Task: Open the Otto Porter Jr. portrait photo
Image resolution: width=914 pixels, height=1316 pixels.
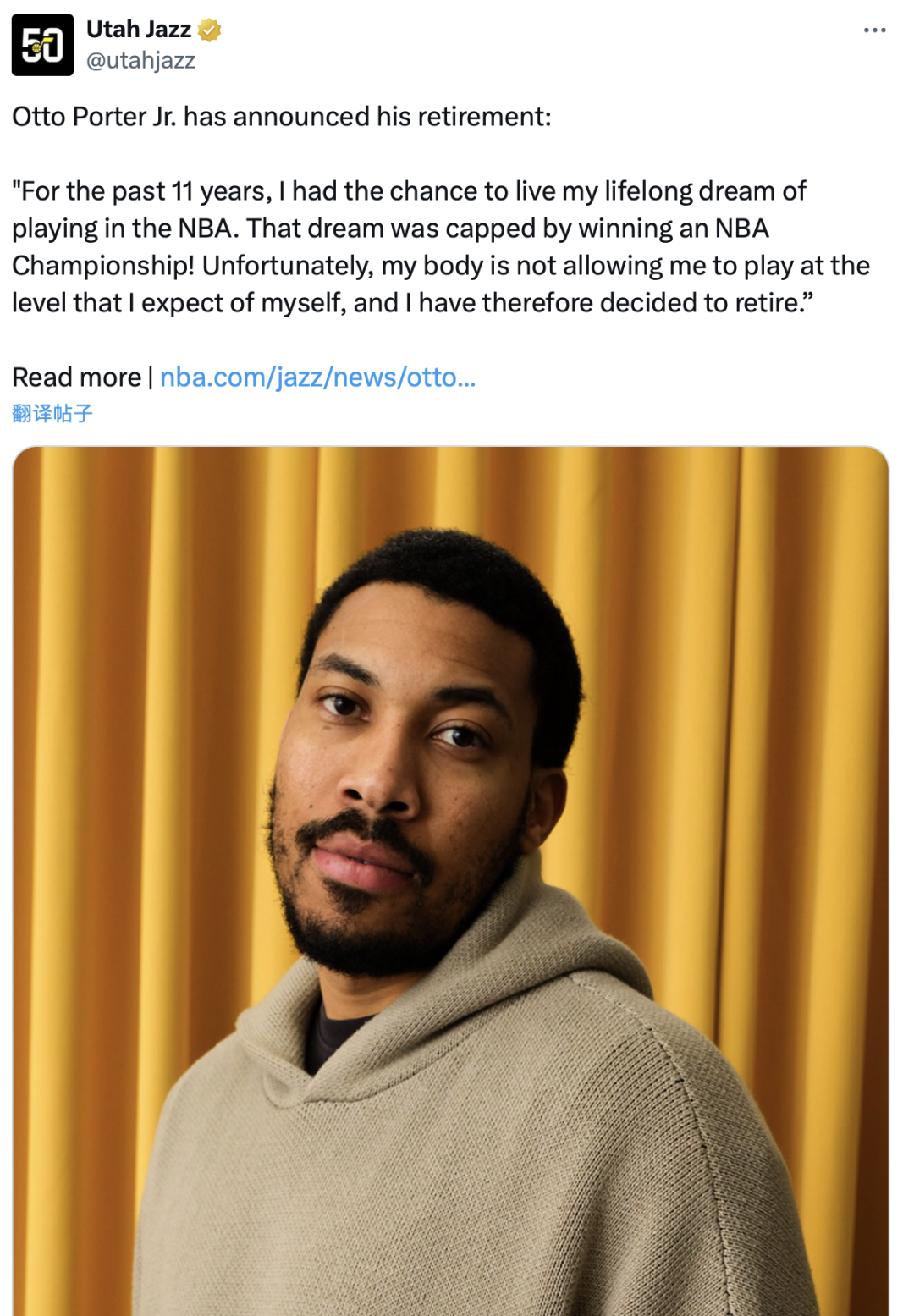Action: (450, 880)
